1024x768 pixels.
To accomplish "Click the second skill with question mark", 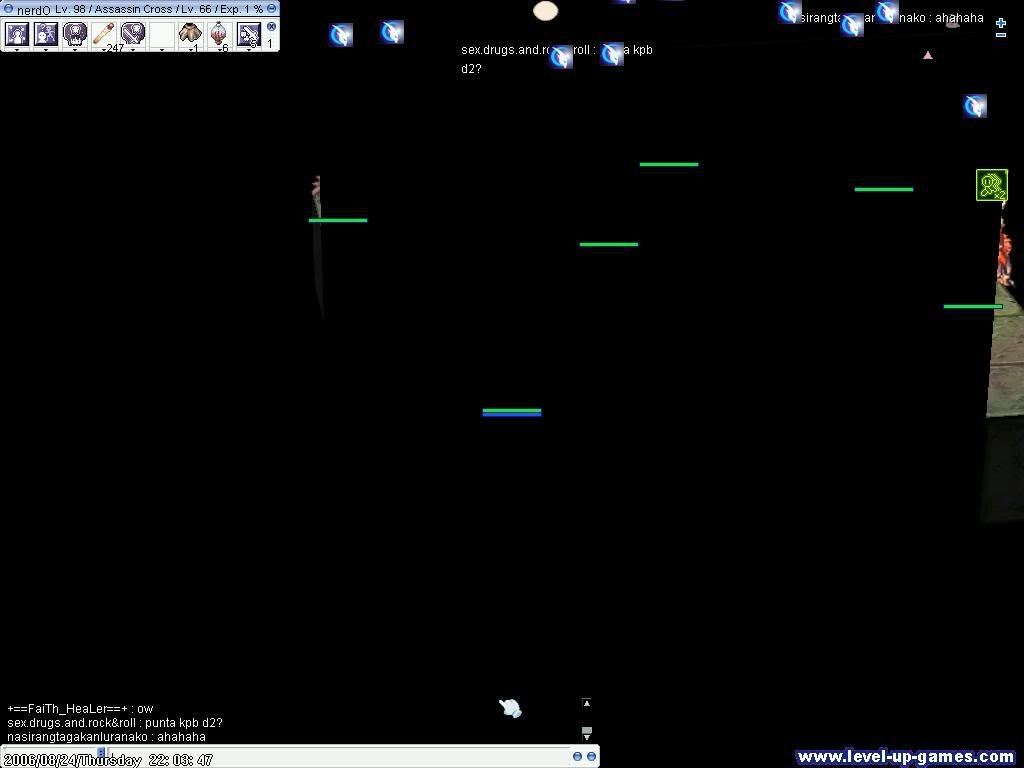I will (x=46, y=34).
